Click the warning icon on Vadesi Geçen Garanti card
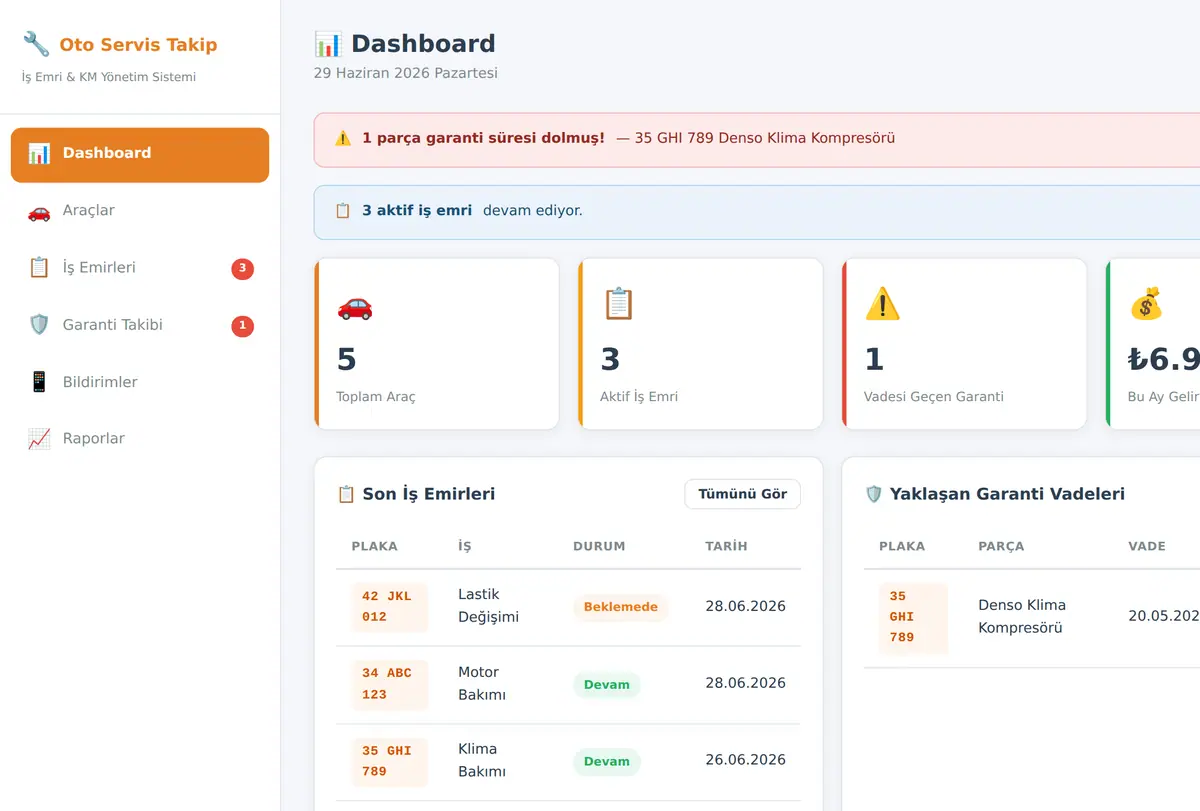 coord(882,304)
